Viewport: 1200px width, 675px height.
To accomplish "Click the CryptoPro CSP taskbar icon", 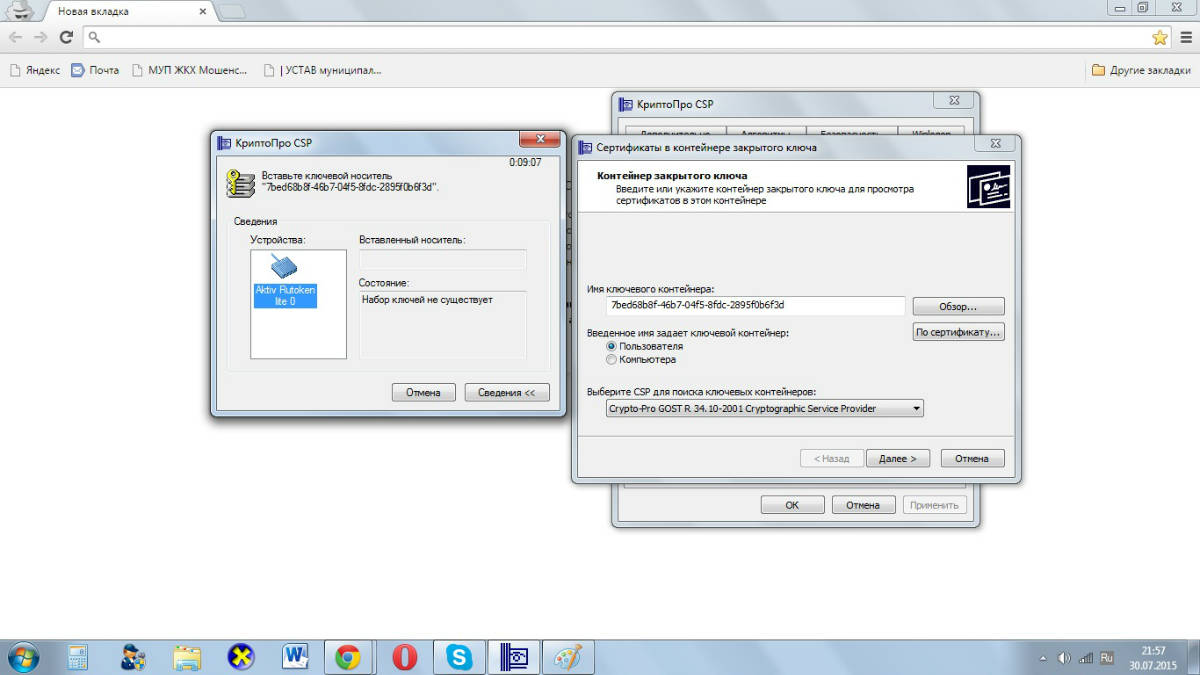I will click(514, 657).
